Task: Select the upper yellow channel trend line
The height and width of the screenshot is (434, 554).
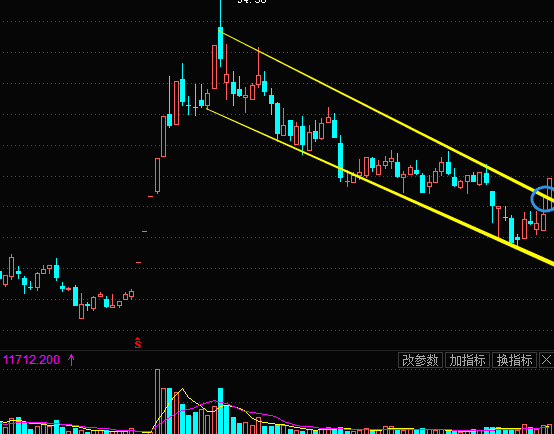Action: pyautogui.click(x=385, y=117)
